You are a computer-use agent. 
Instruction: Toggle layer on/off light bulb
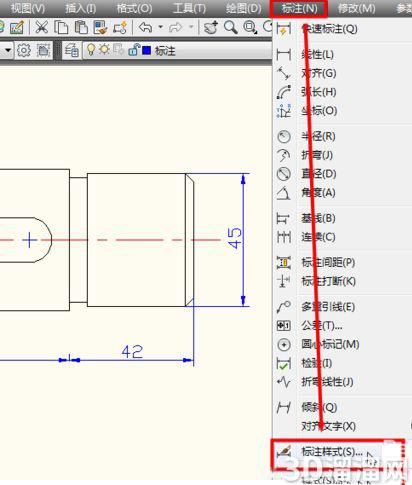click(91, 50)
